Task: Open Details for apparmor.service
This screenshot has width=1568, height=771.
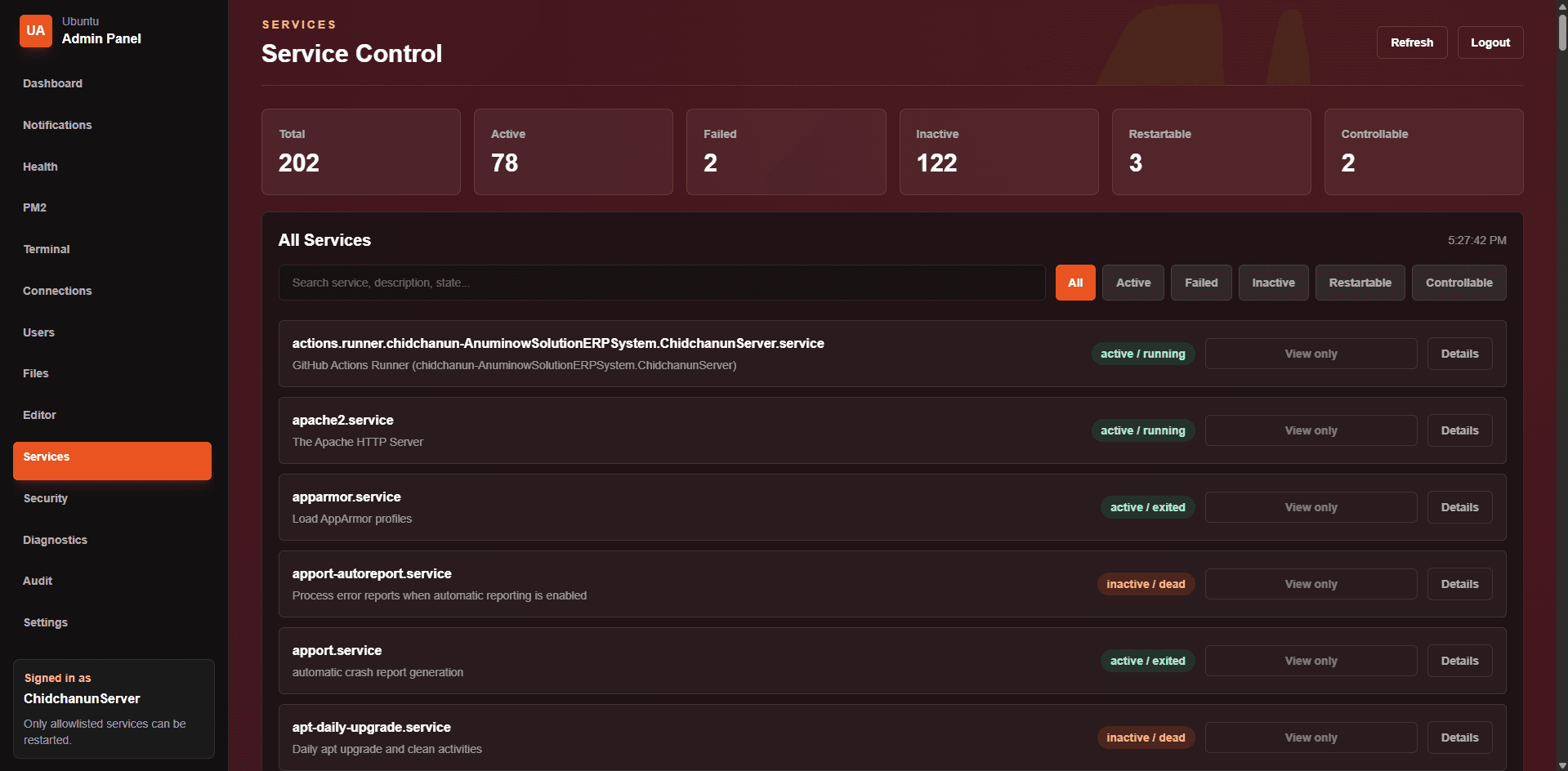Action: point(1459,507)
